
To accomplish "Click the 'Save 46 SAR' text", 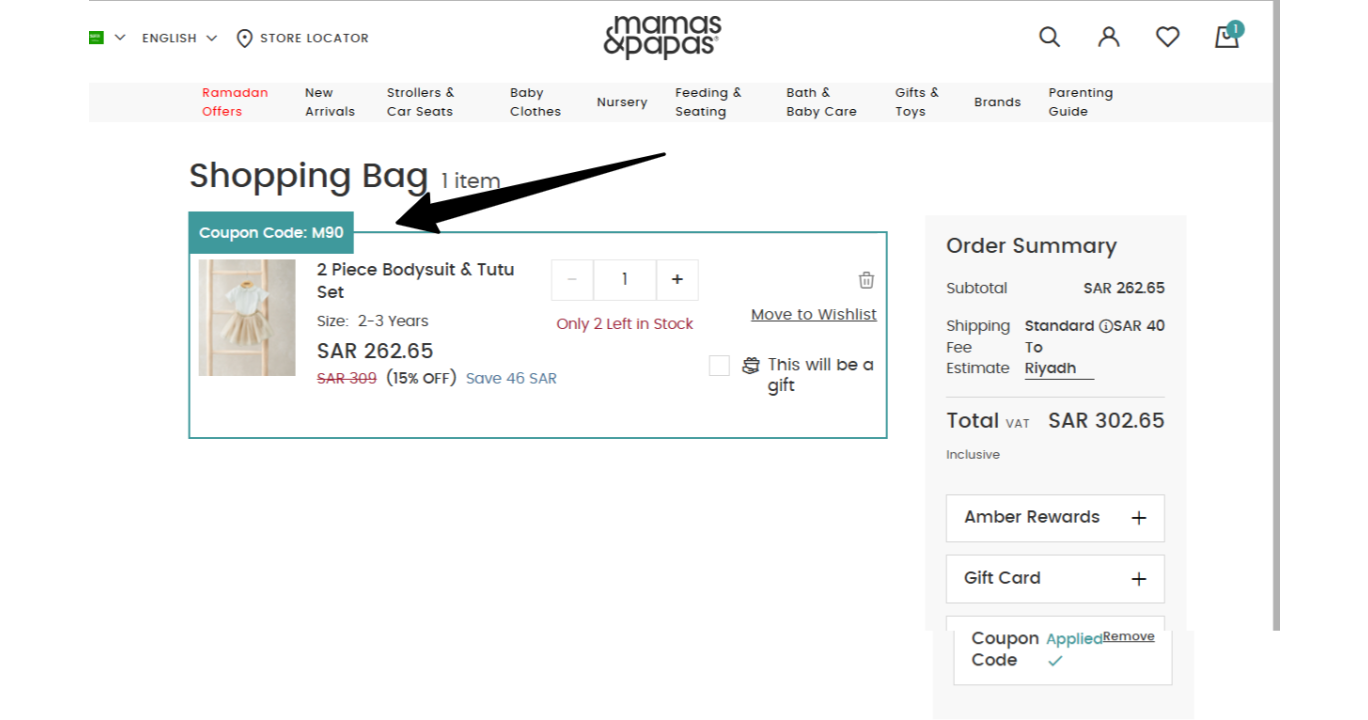I will [x=511, y=379].
